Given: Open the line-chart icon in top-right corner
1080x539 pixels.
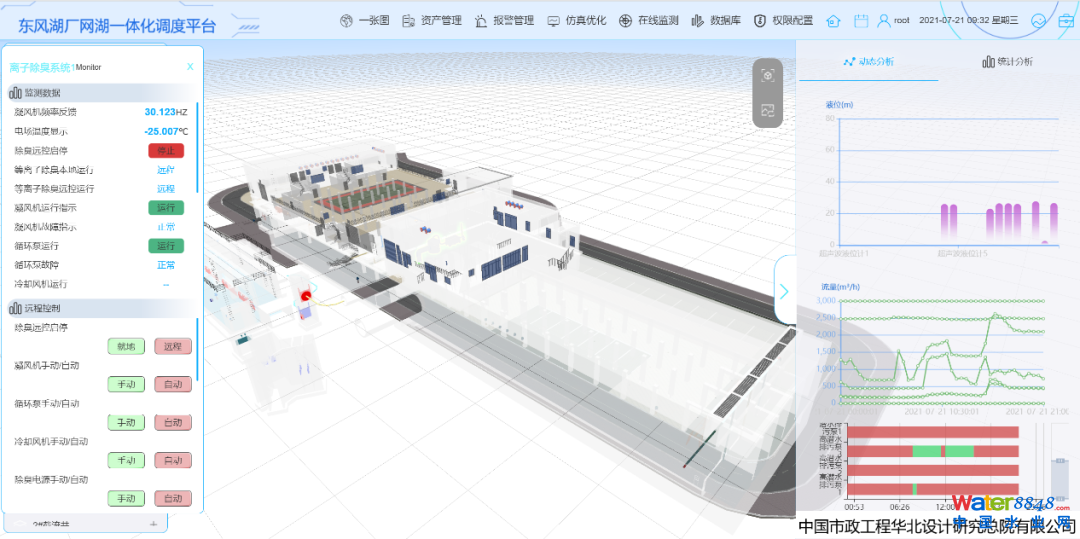Looking at the screenshot, I should pyautogui.click(x=1039, y=20).
